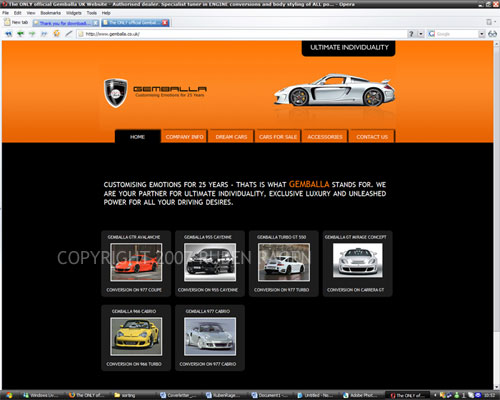Viewport: 500px width, 400px height.
Task: Open the HOME page tab
Action: [x=137, y=137]
